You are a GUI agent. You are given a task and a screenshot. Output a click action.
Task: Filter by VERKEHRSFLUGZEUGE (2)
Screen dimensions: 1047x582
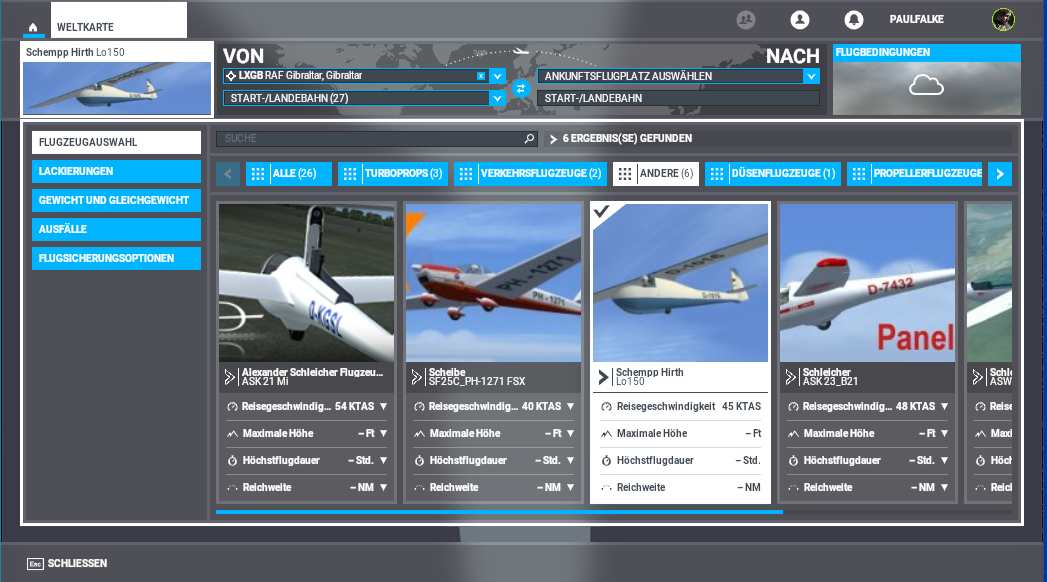(530, 174)
